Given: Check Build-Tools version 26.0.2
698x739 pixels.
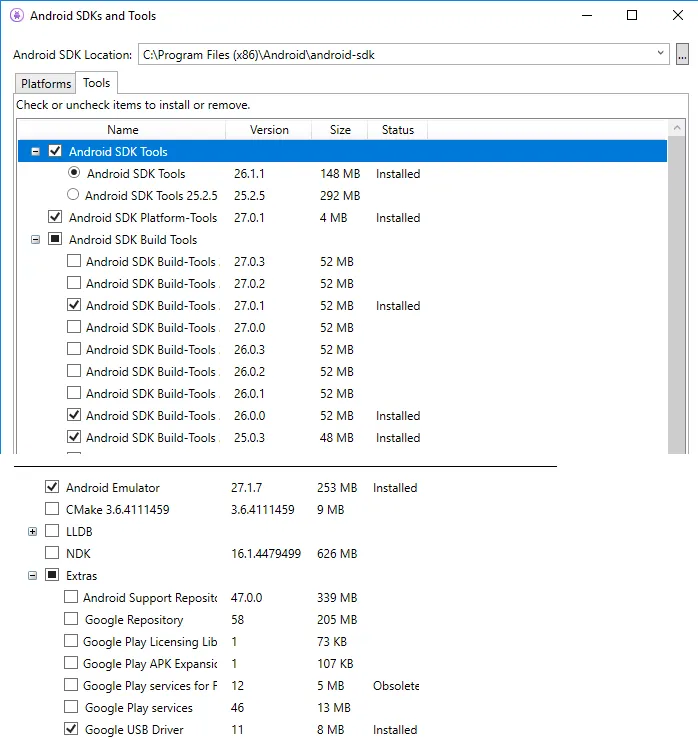Looking at the screenshot, I should [74, 370].
